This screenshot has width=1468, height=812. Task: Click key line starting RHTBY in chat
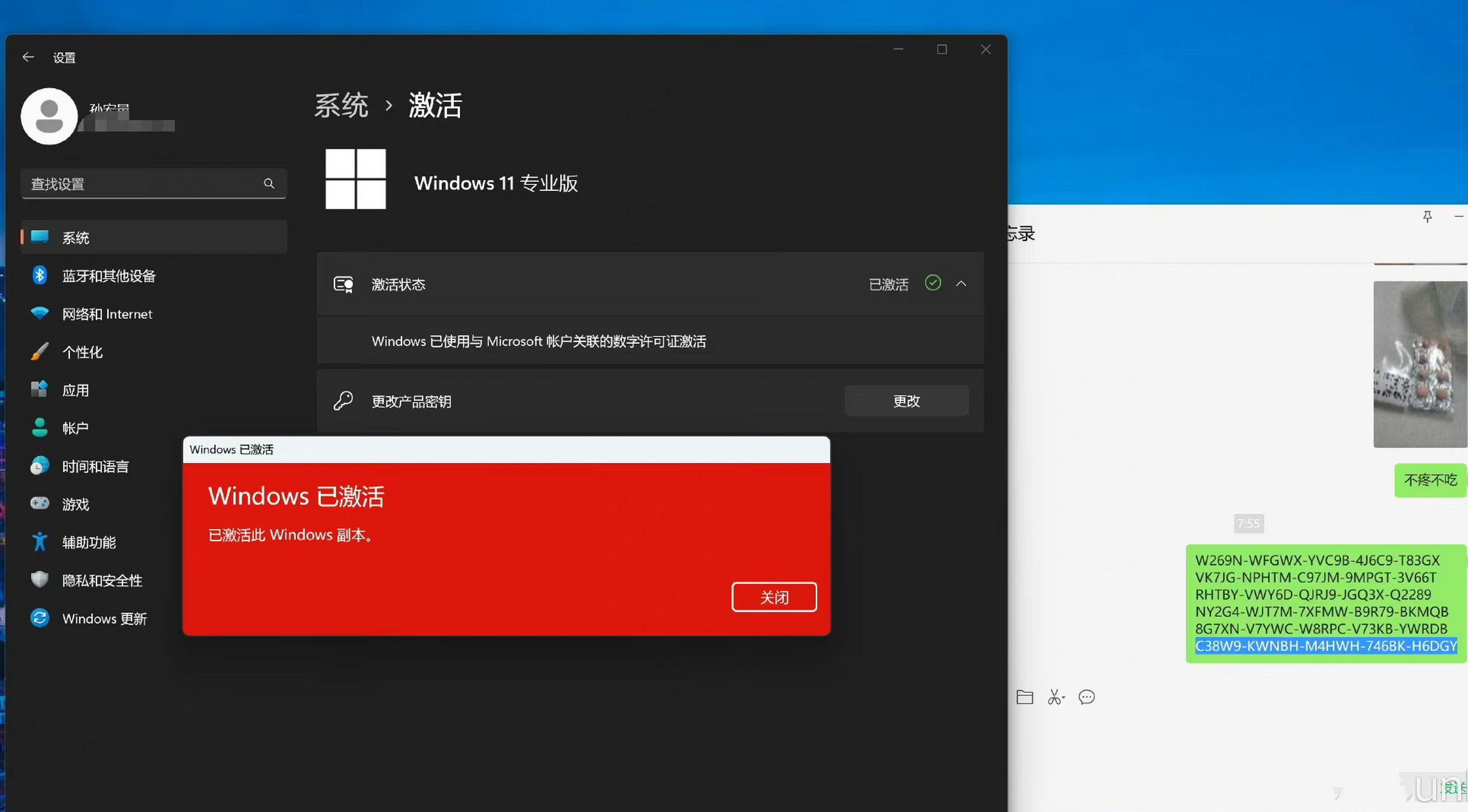tap(1313, 594)
